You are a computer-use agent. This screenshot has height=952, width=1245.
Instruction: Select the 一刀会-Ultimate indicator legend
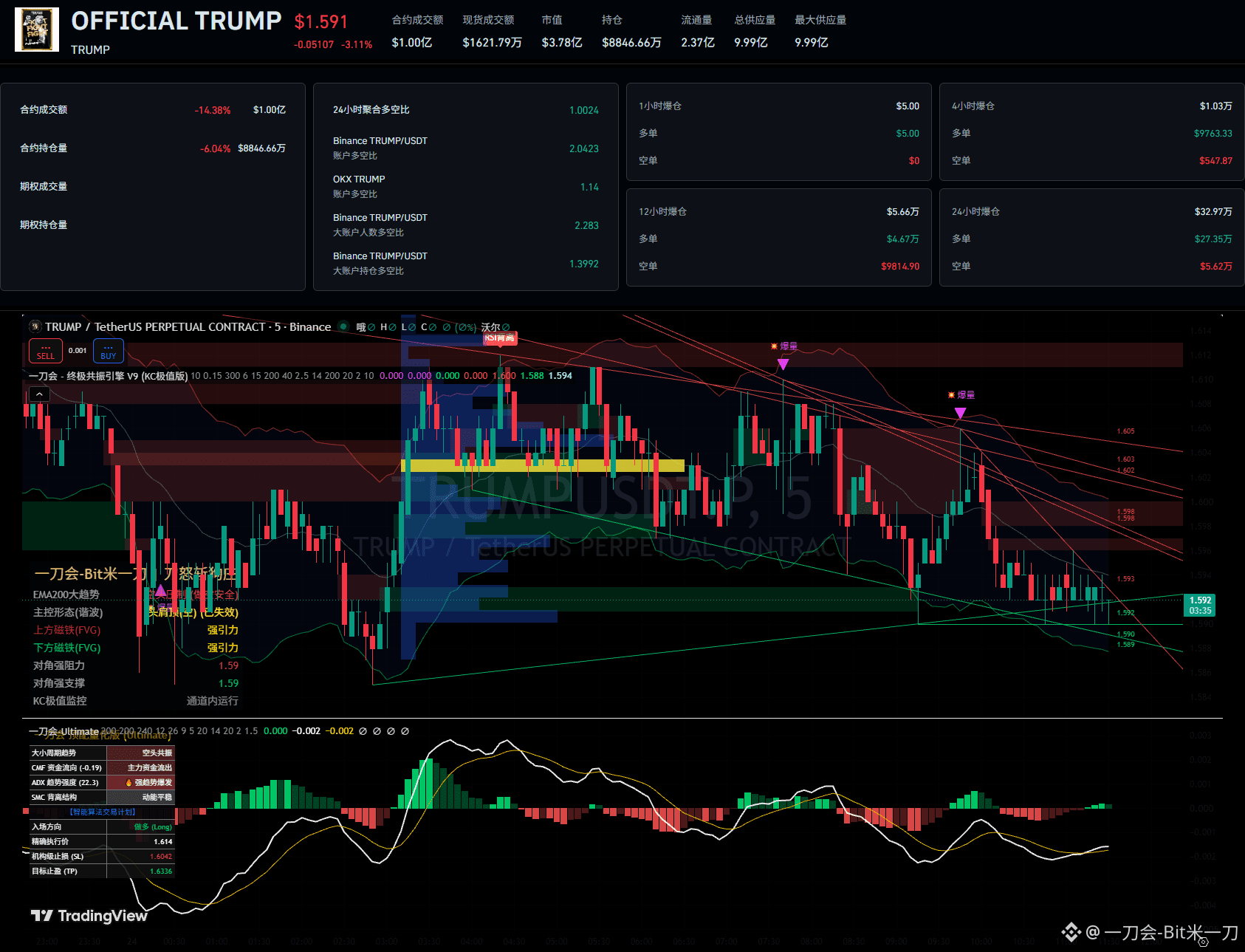pyautogui.click(x=64, y=731)
